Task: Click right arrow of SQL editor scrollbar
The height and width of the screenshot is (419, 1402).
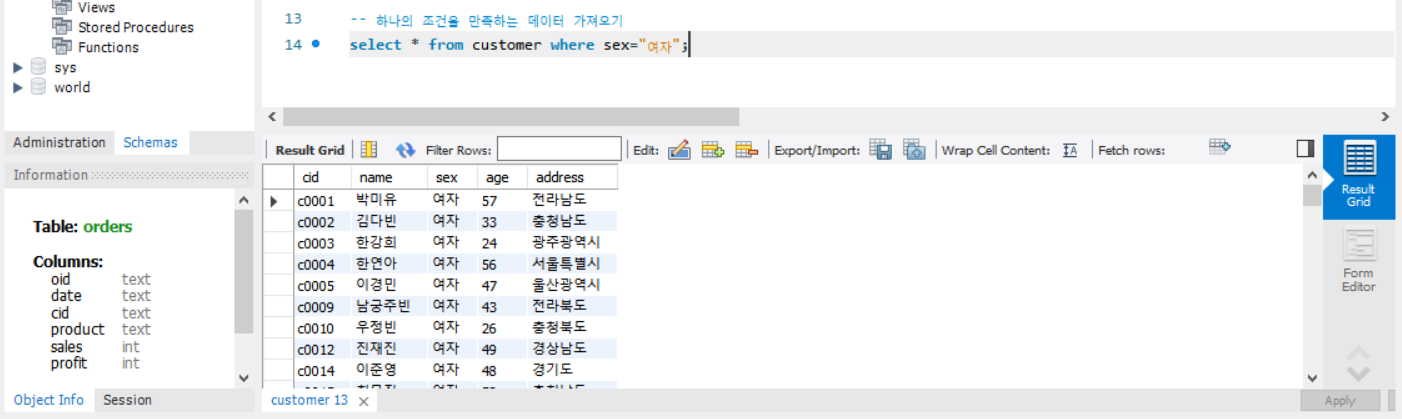Action: click(1385, 116)
